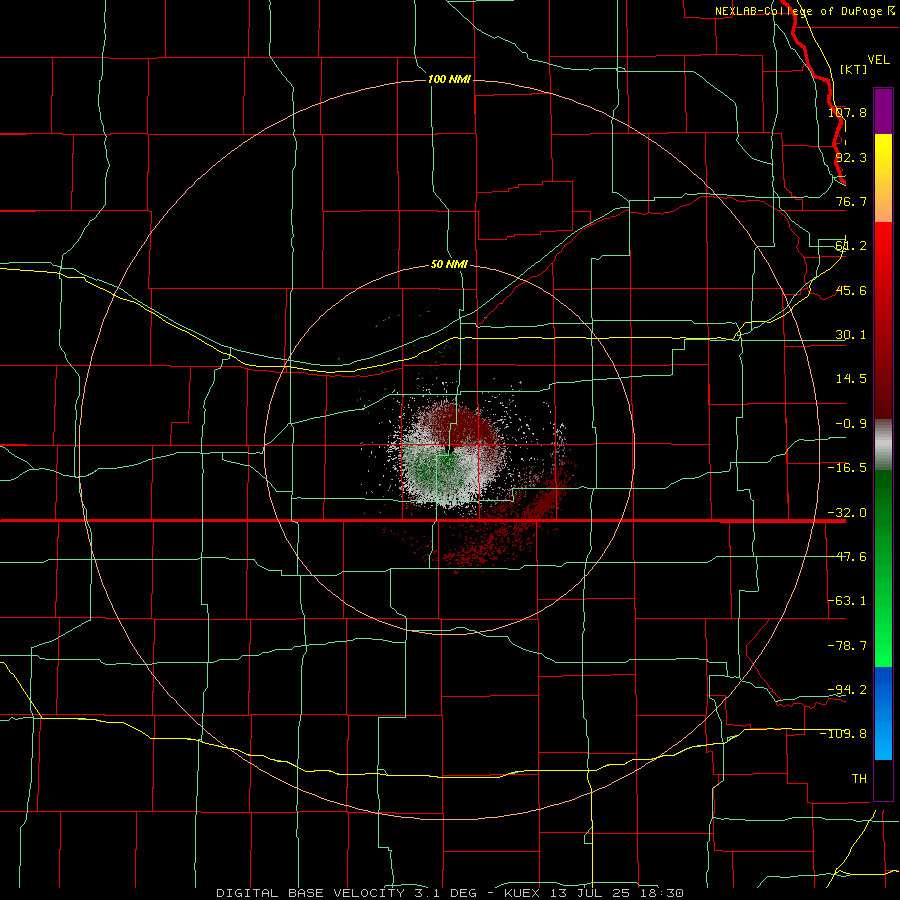The height and width of the screenshot is (900, 900).
Task: Click the 107.8 legend value
Action: (x=847, y=112)
